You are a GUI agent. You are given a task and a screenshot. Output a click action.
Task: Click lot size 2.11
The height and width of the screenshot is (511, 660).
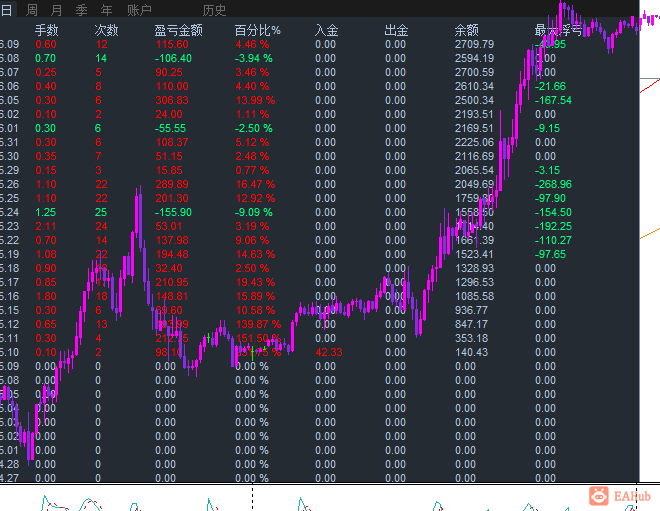[x=46, y=226]
